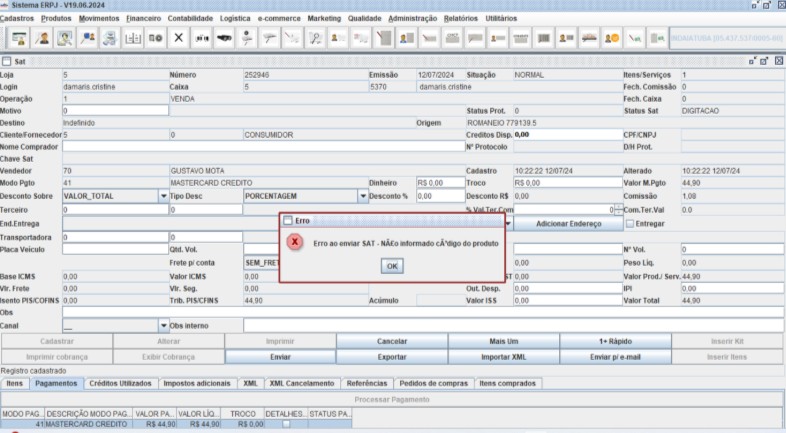The image size is (786, 433).
Task: Open the Utilitários menu
Action: (x=501, y=19)
